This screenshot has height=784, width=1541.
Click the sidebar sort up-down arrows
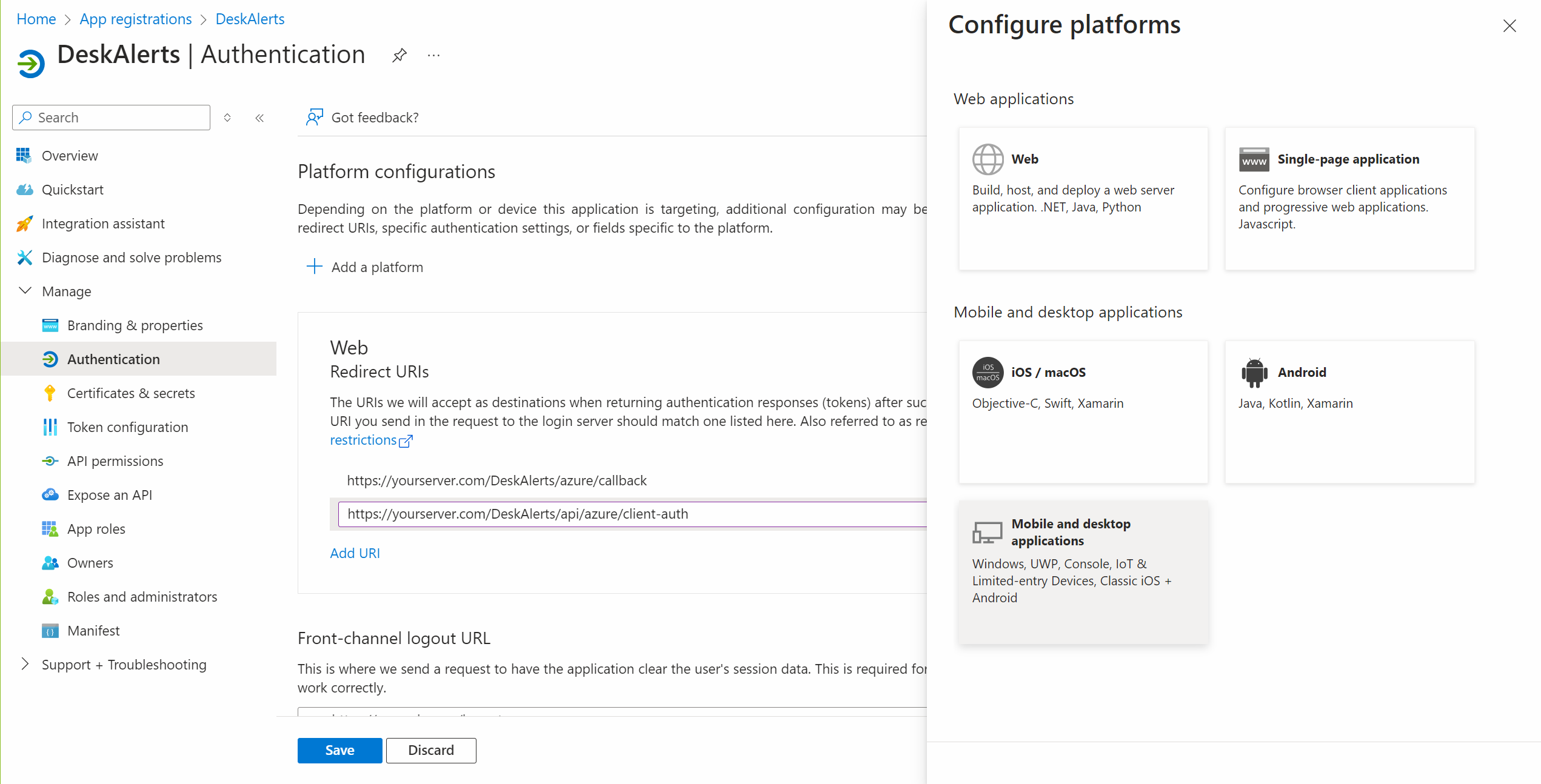click(x=227, y=118)
